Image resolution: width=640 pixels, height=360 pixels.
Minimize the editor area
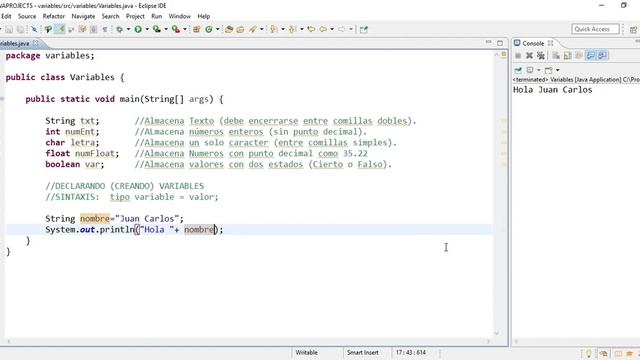488,42
